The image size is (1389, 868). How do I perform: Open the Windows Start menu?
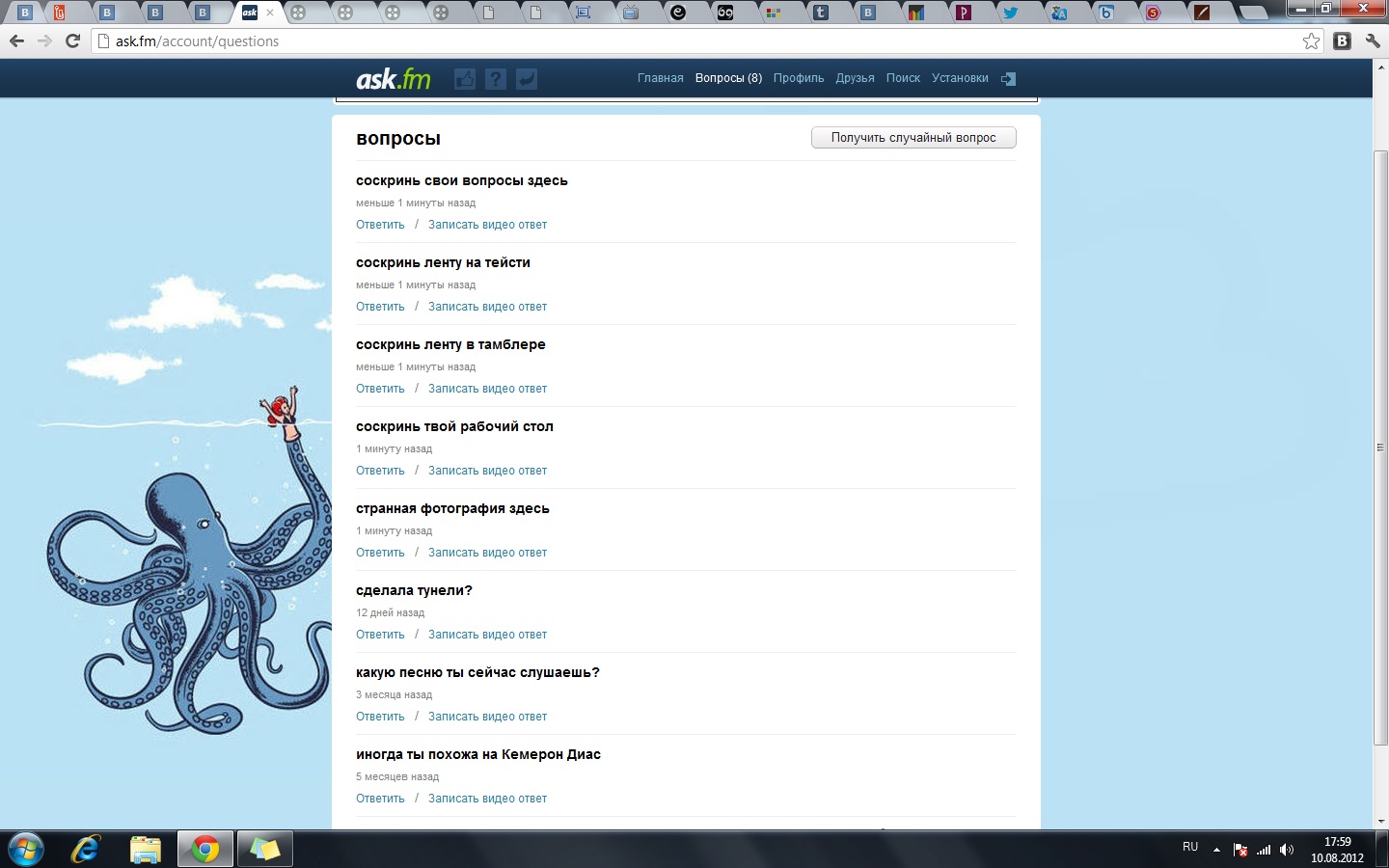[25, 850]
